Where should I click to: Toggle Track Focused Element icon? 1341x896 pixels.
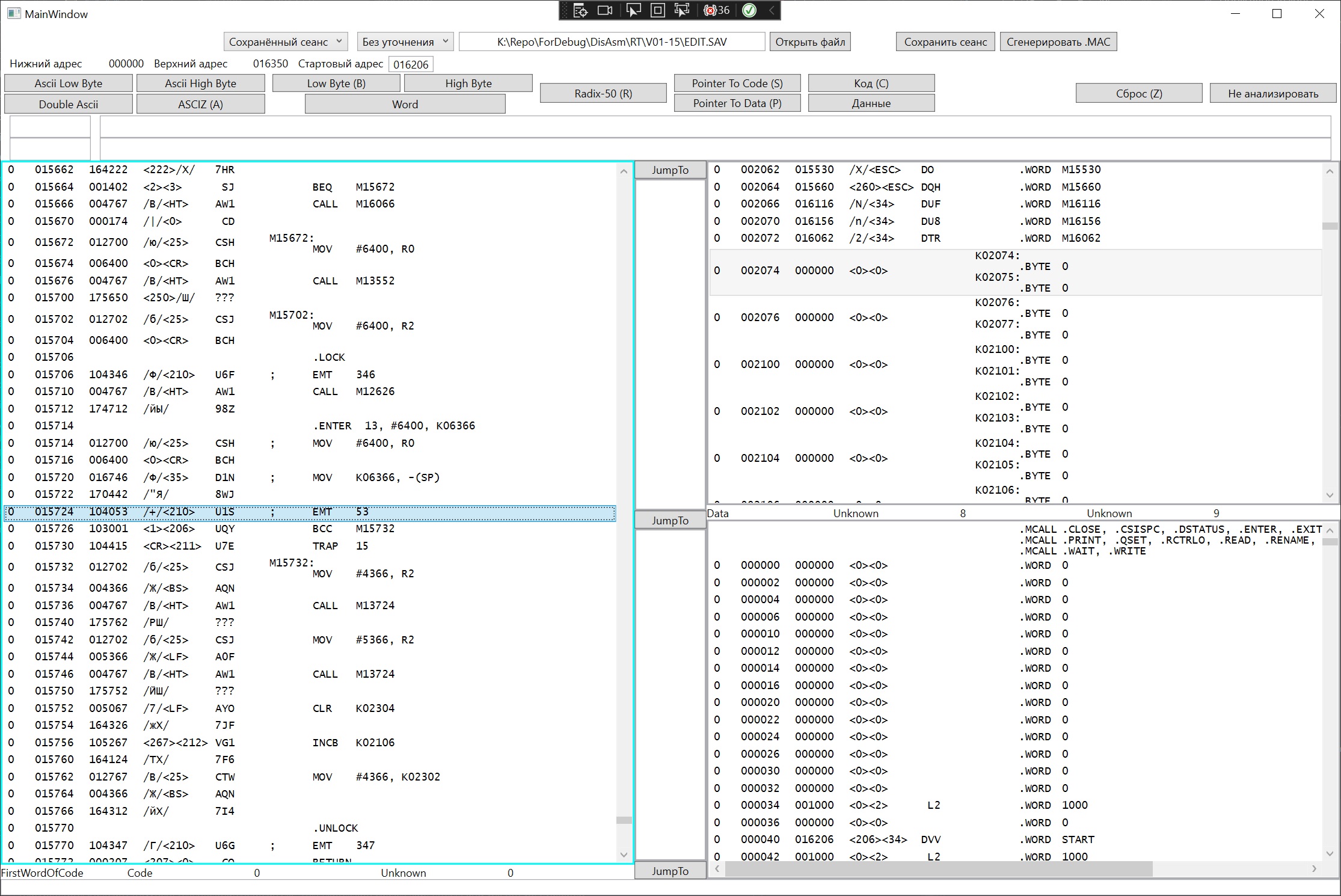(x=682, y=10)
